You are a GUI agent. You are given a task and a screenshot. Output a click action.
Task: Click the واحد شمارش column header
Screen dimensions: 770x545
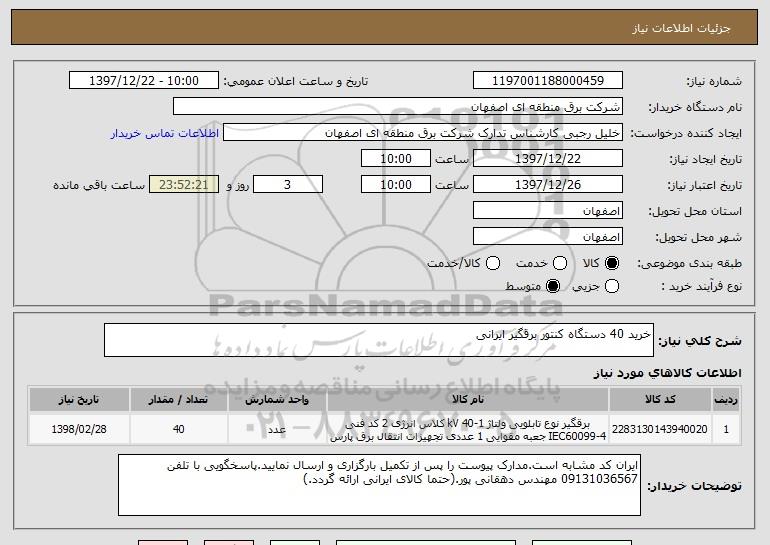[277, 399]
